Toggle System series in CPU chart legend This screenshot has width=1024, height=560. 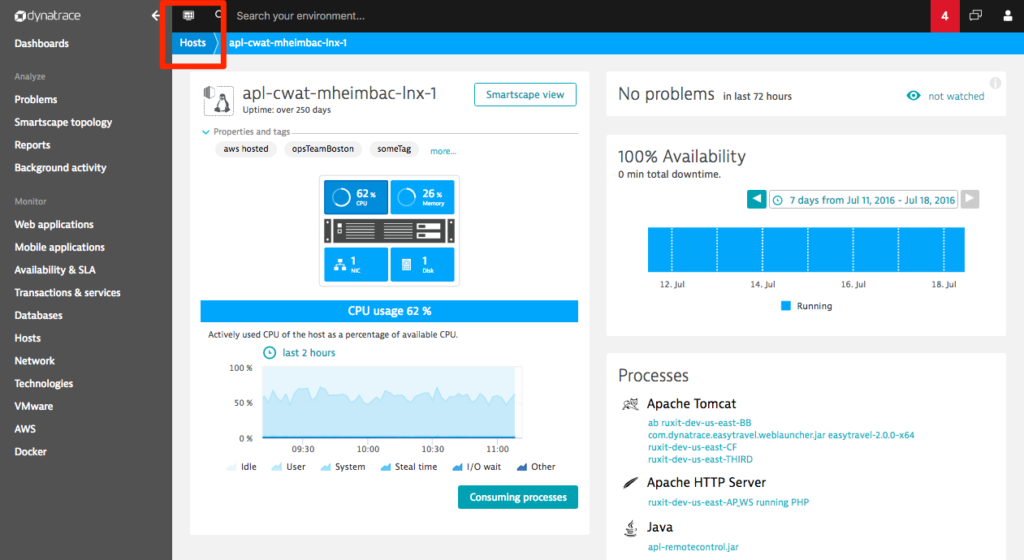tap(343, 467)
